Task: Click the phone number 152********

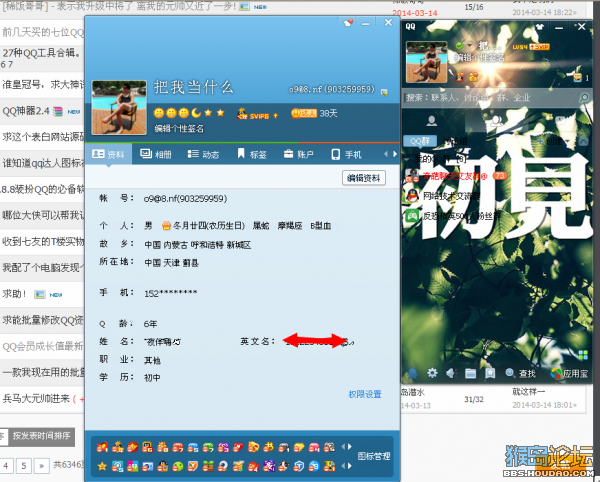Action: (x=171, y=293)
